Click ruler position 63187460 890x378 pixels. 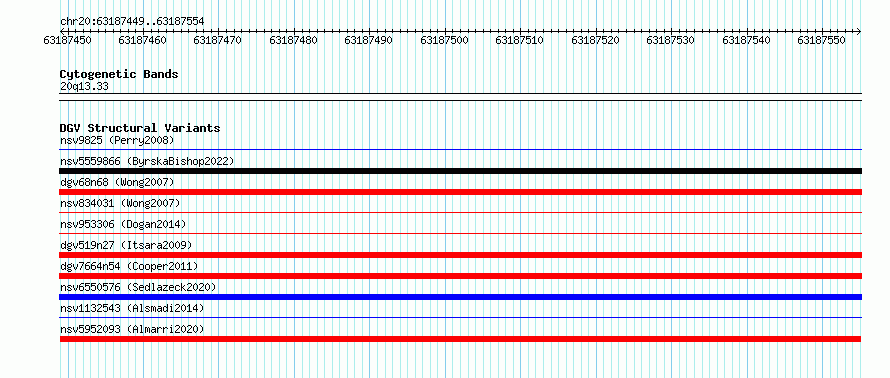pos(142,40)
